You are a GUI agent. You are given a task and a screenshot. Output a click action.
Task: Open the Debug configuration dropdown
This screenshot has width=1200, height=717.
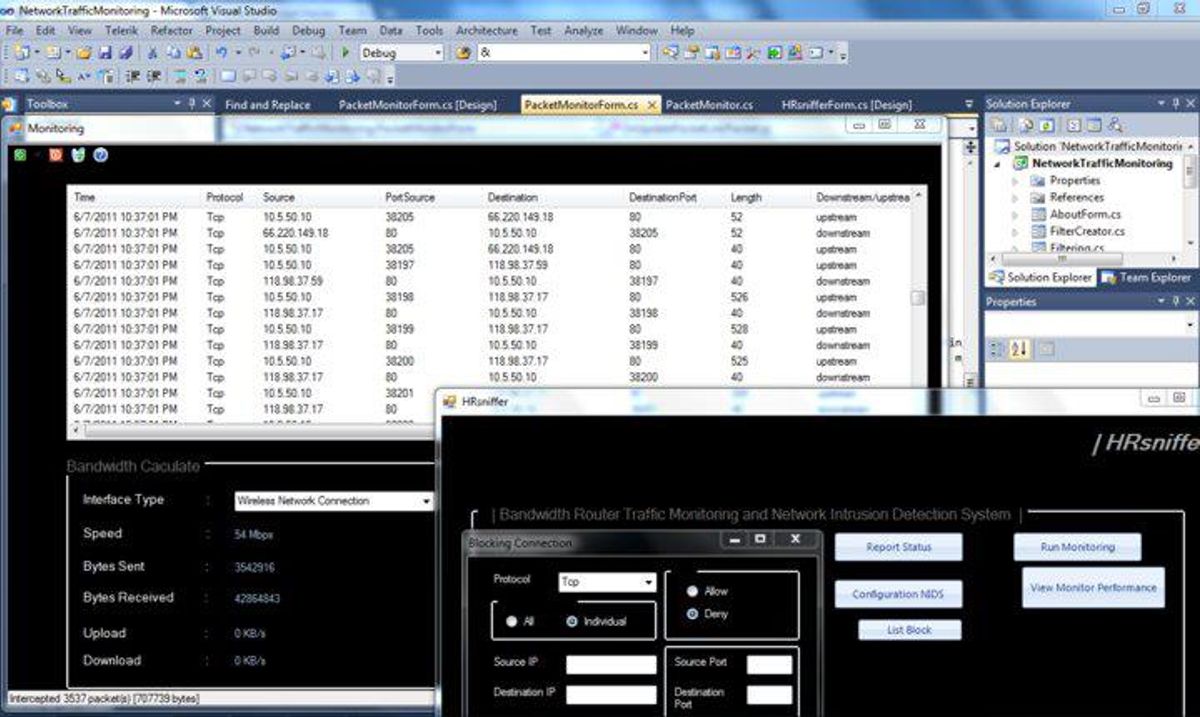(x=436, y=53)
